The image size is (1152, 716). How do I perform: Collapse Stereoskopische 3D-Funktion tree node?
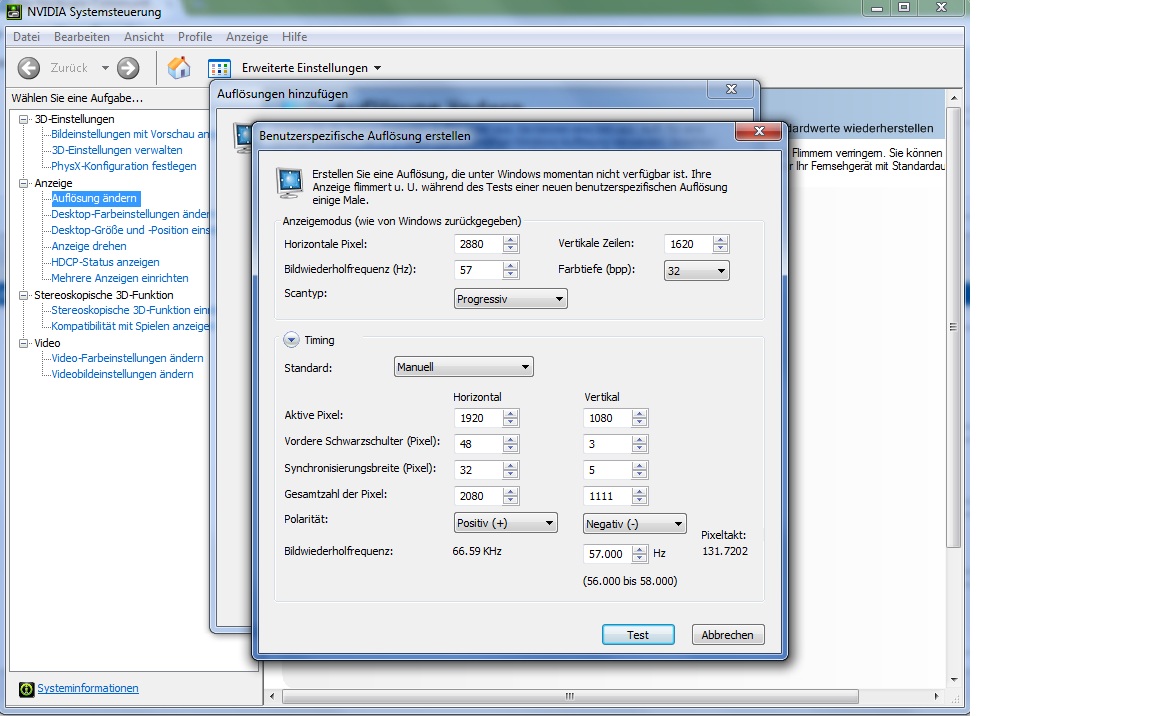coord(24,295)
